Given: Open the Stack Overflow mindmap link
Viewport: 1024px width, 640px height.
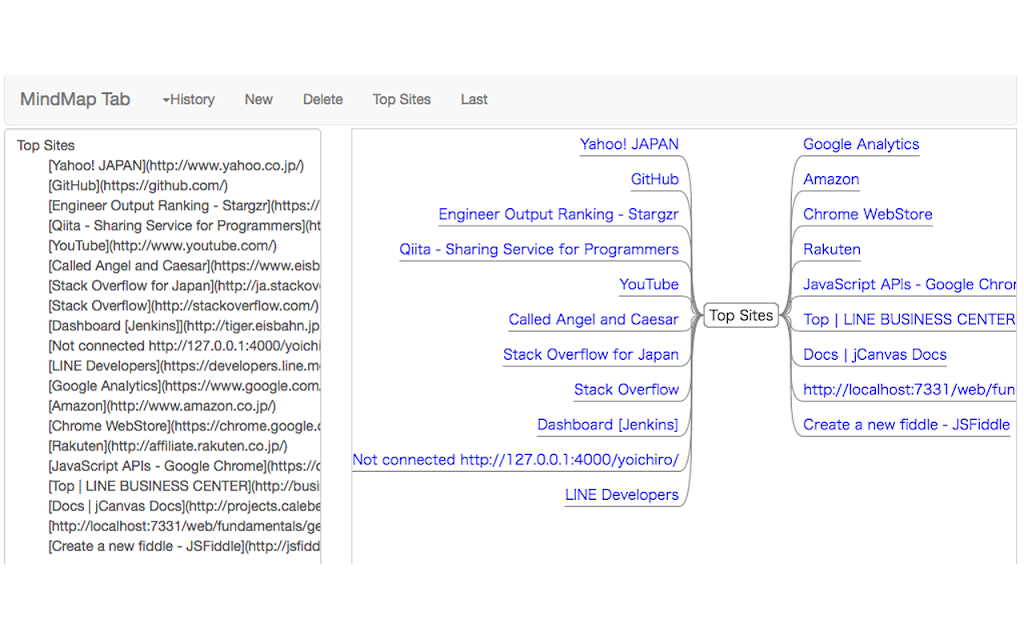Looking at the screenshot, I should pos(626,390).
